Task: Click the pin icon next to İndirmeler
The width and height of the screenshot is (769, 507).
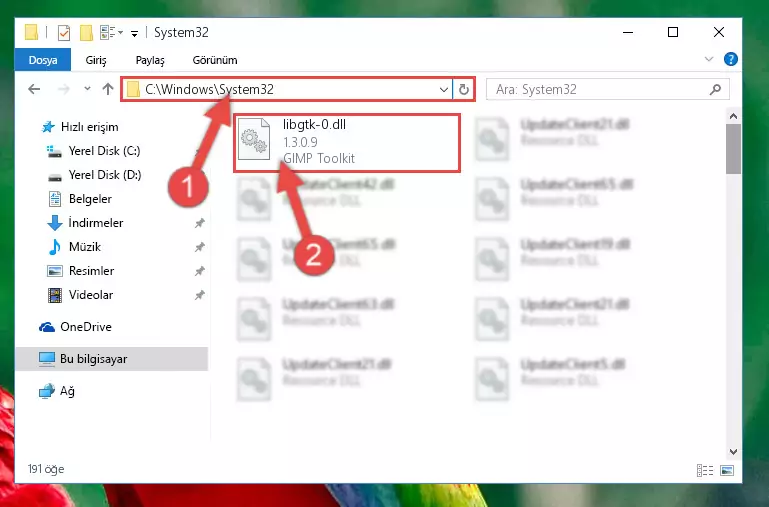Action: tap(200, 223)
